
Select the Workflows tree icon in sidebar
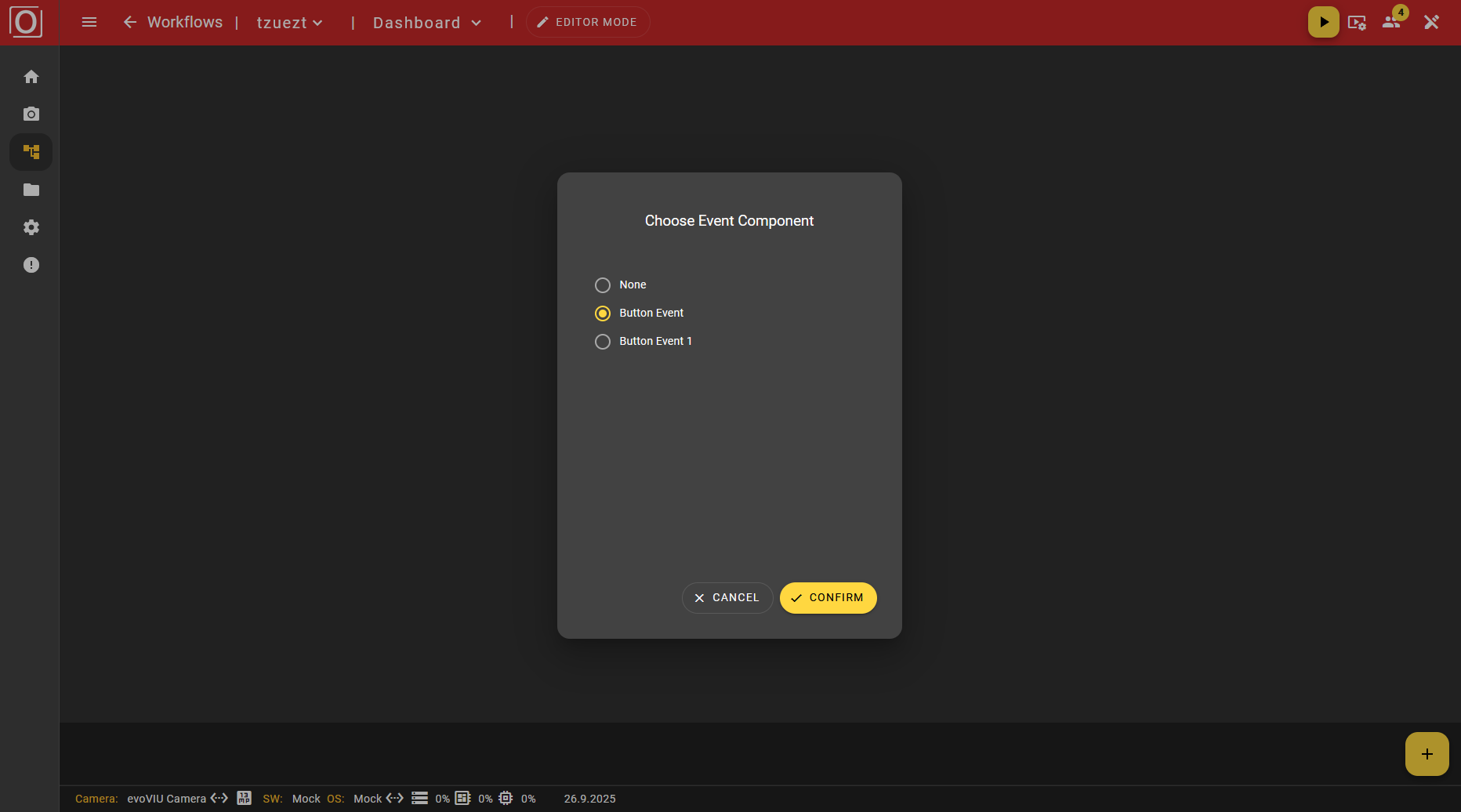coord(31,152)
